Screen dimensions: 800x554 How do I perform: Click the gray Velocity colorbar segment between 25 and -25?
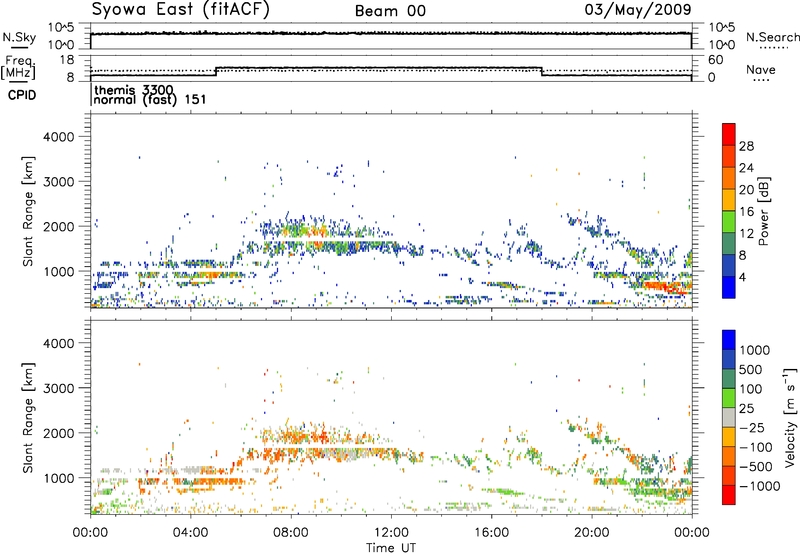(729, 417)
